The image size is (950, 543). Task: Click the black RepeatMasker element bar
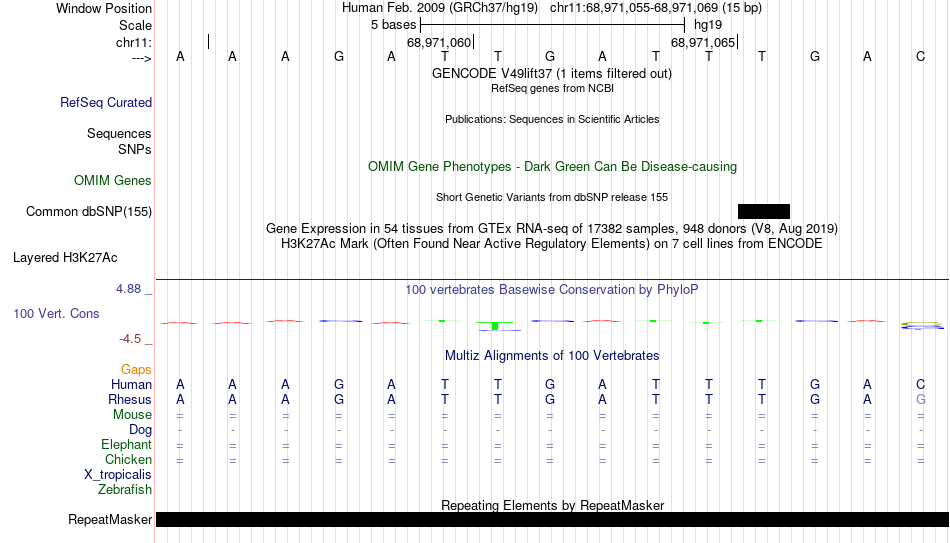(553, 519)
